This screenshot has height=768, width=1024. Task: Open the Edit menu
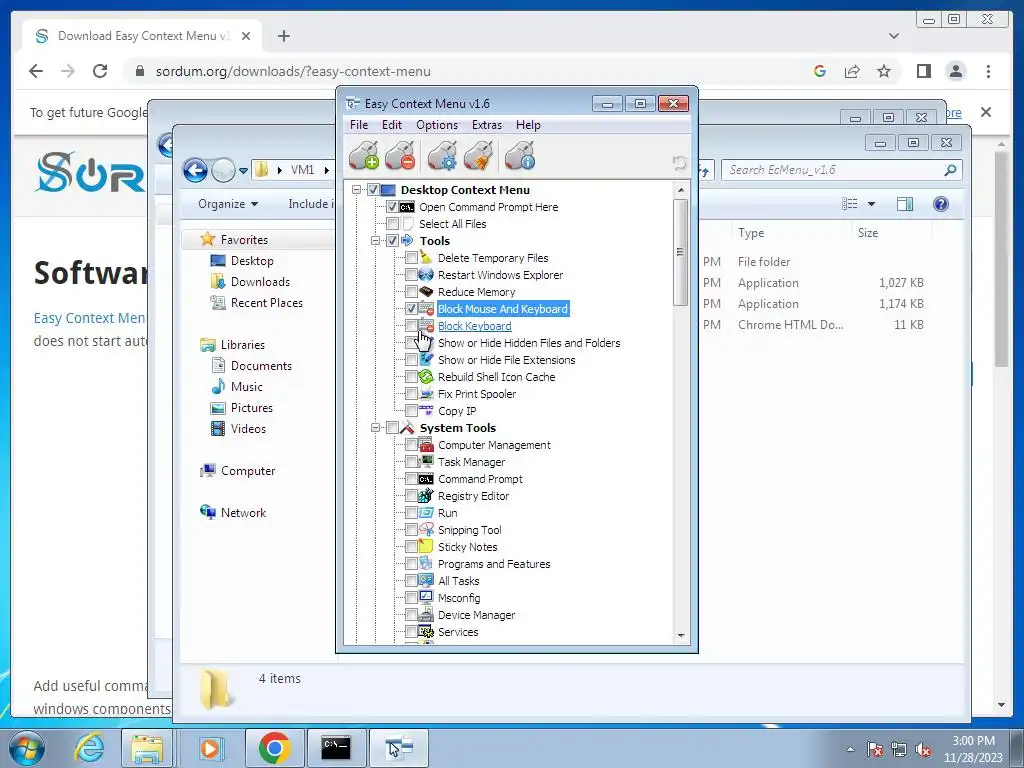(x=392, y=125)
